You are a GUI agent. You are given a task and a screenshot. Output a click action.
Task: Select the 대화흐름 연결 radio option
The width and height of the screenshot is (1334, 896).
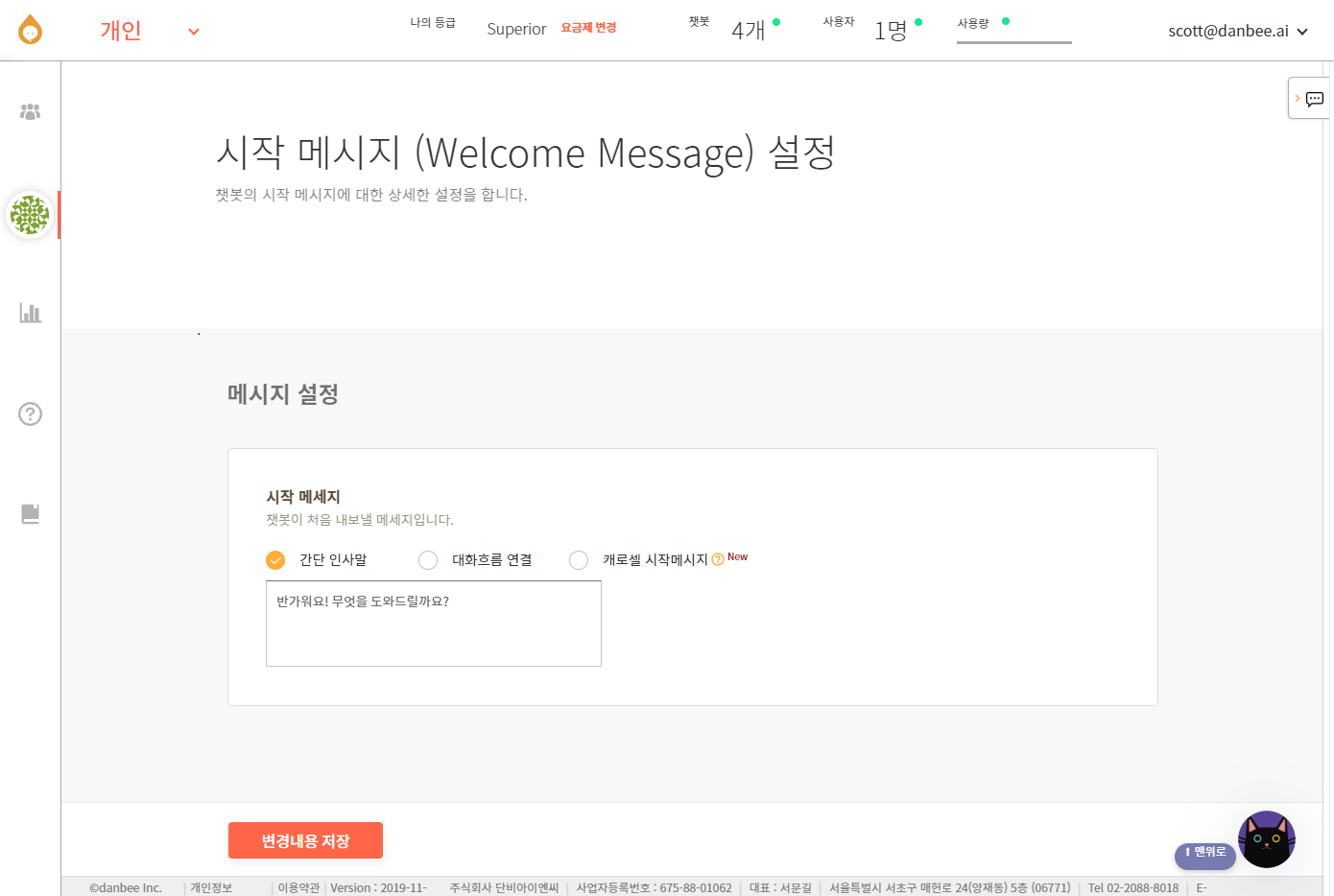[x=428, y=560]
